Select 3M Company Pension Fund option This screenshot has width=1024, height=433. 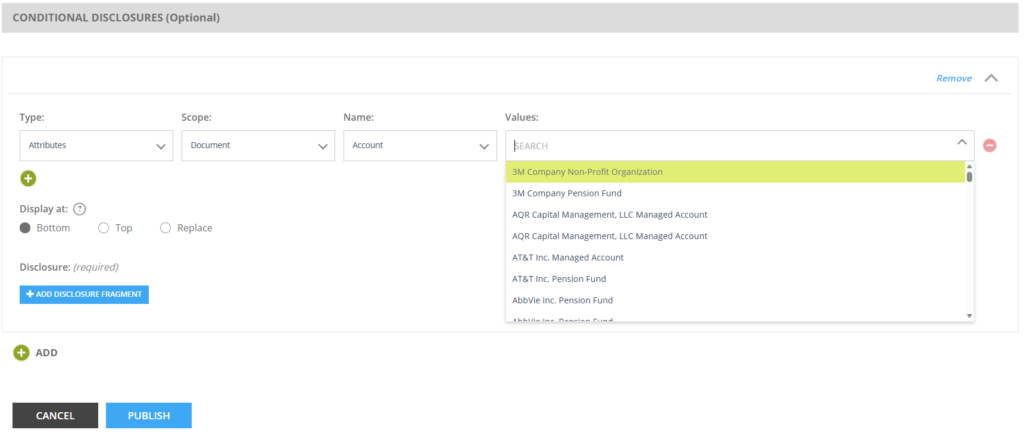(566, 193)
